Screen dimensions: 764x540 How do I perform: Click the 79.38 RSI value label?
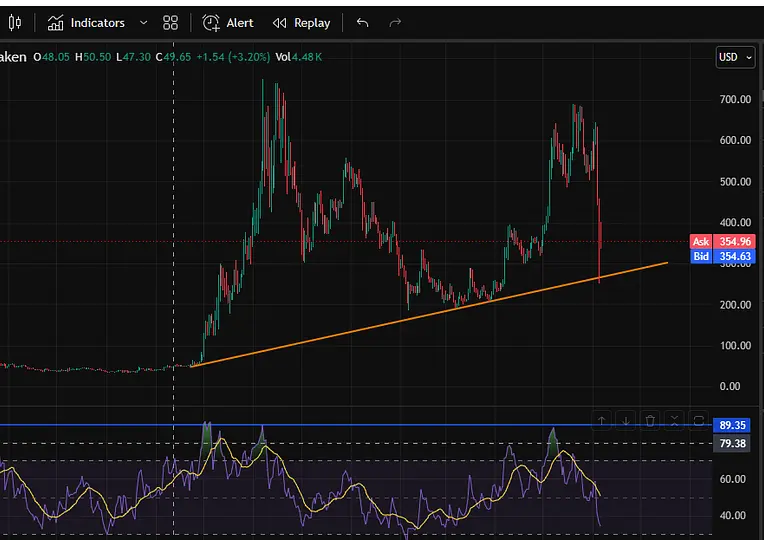tap(732, 444)
